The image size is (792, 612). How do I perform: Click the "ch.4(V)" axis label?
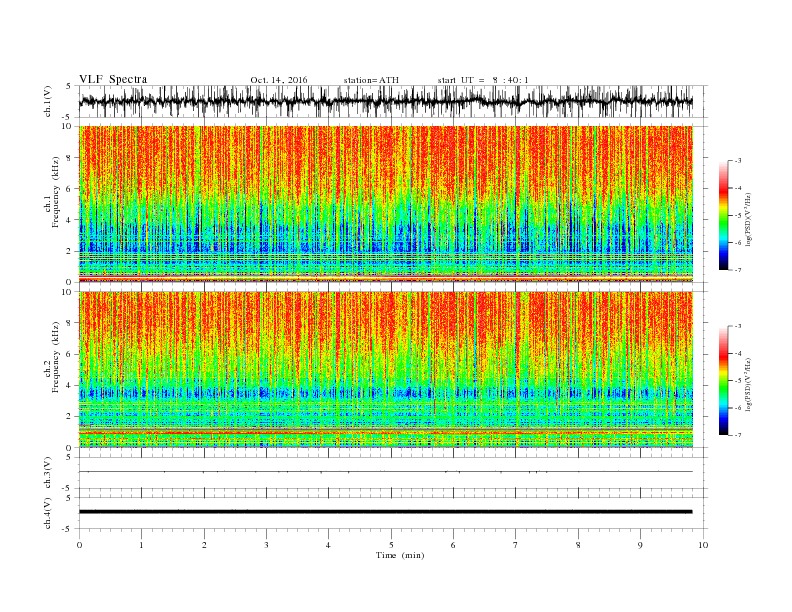48,513
